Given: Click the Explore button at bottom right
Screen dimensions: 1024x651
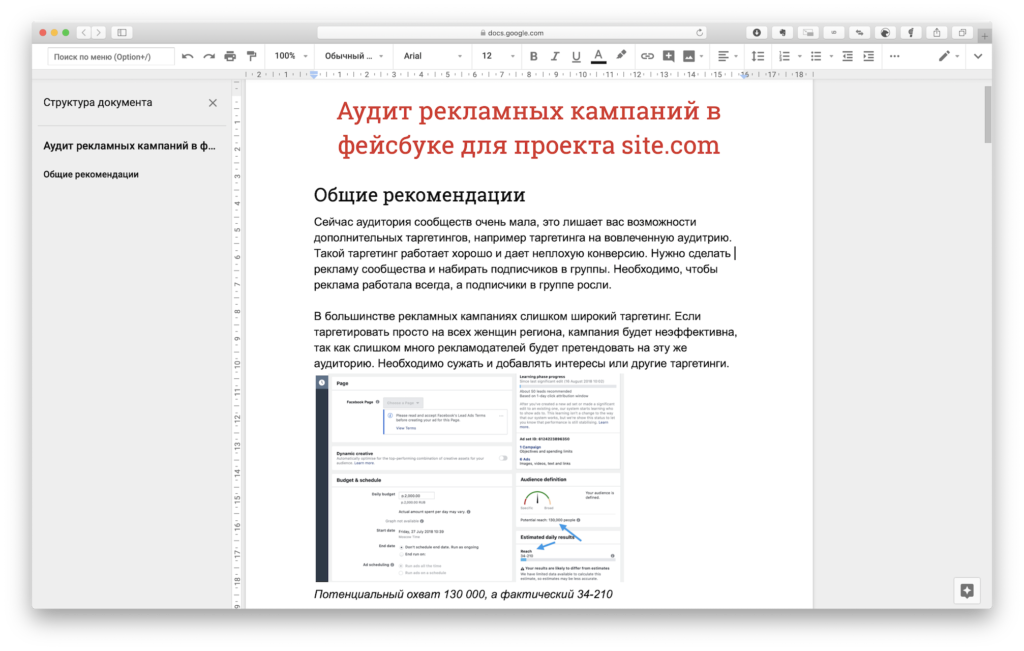Looking at the screenshot, I should [967, 591].
